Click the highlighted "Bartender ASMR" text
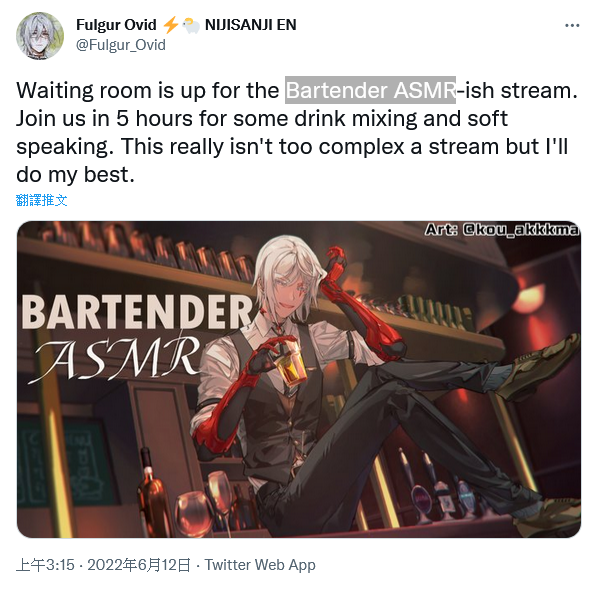The width and height of the screenshot is (598, 590). 370,90
